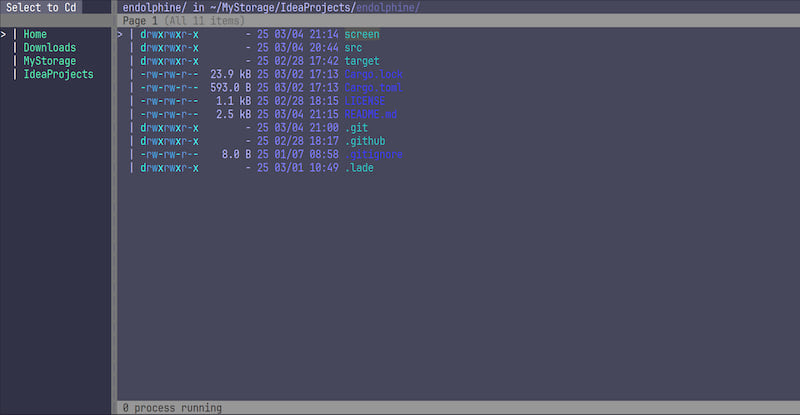Open the target directory
Screen dimensions: 800x415
(361, 61)
